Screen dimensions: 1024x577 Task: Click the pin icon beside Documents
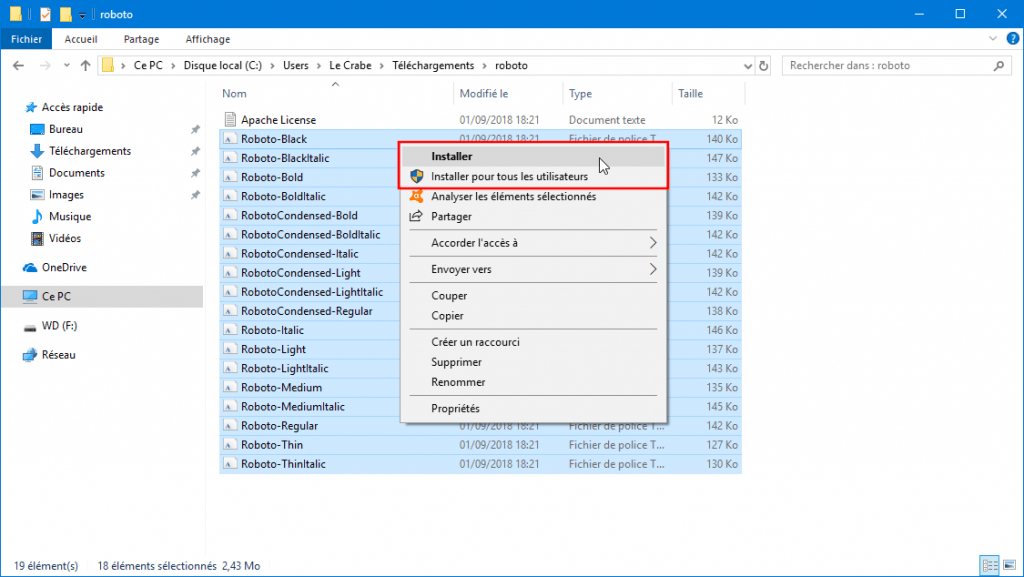pos(195,173)
